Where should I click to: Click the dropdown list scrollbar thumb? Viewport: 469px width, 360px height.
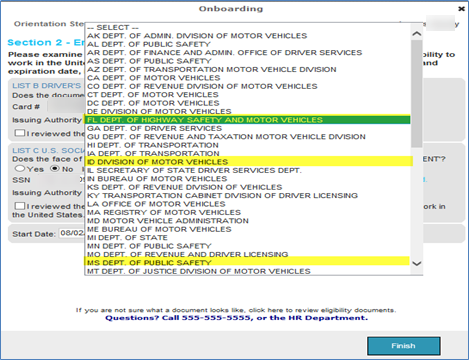tap(417, 94)
